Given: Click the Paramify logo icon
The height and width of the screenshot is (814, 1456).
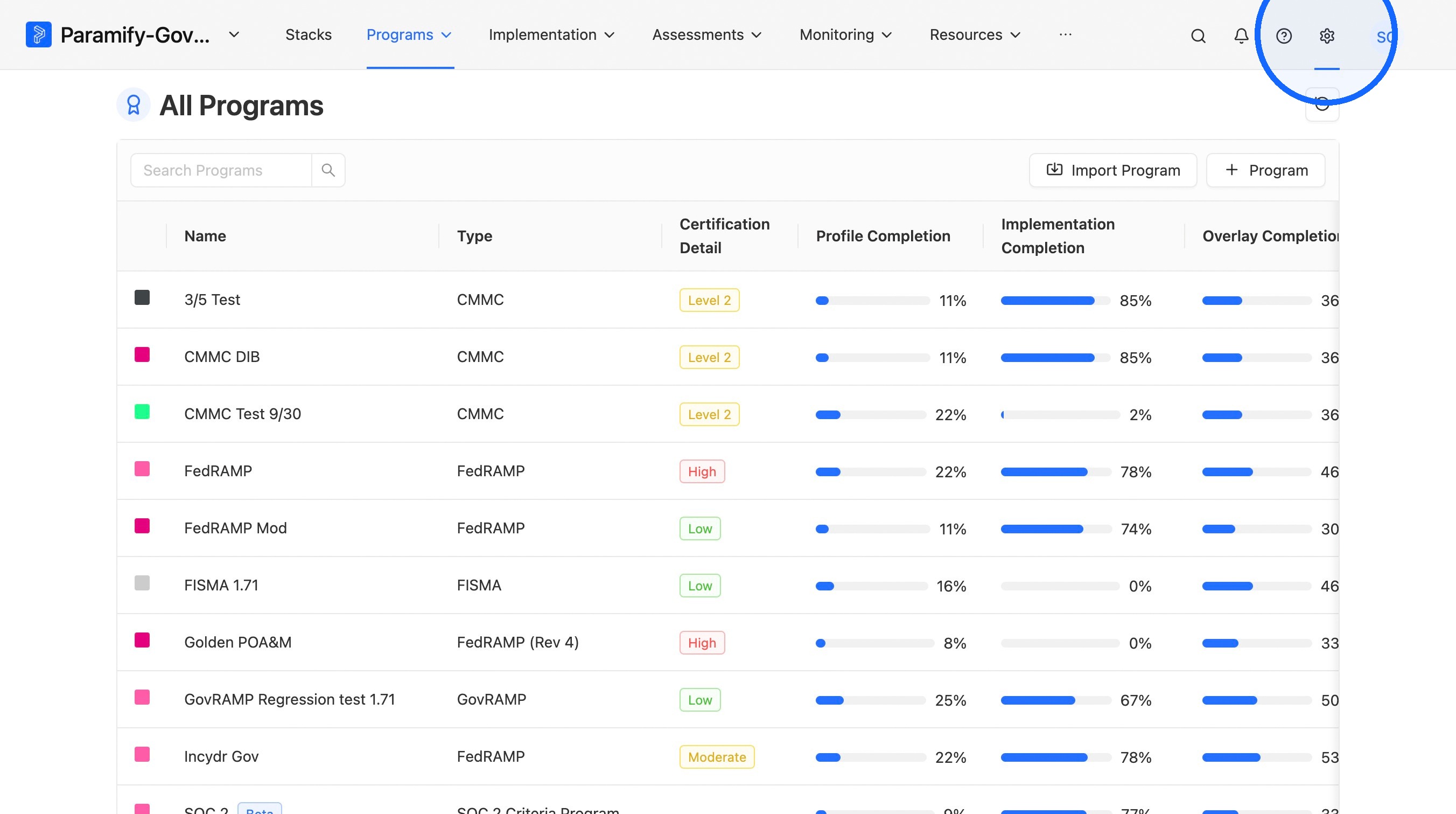Looking at the screenshot, I should point(38,35).
